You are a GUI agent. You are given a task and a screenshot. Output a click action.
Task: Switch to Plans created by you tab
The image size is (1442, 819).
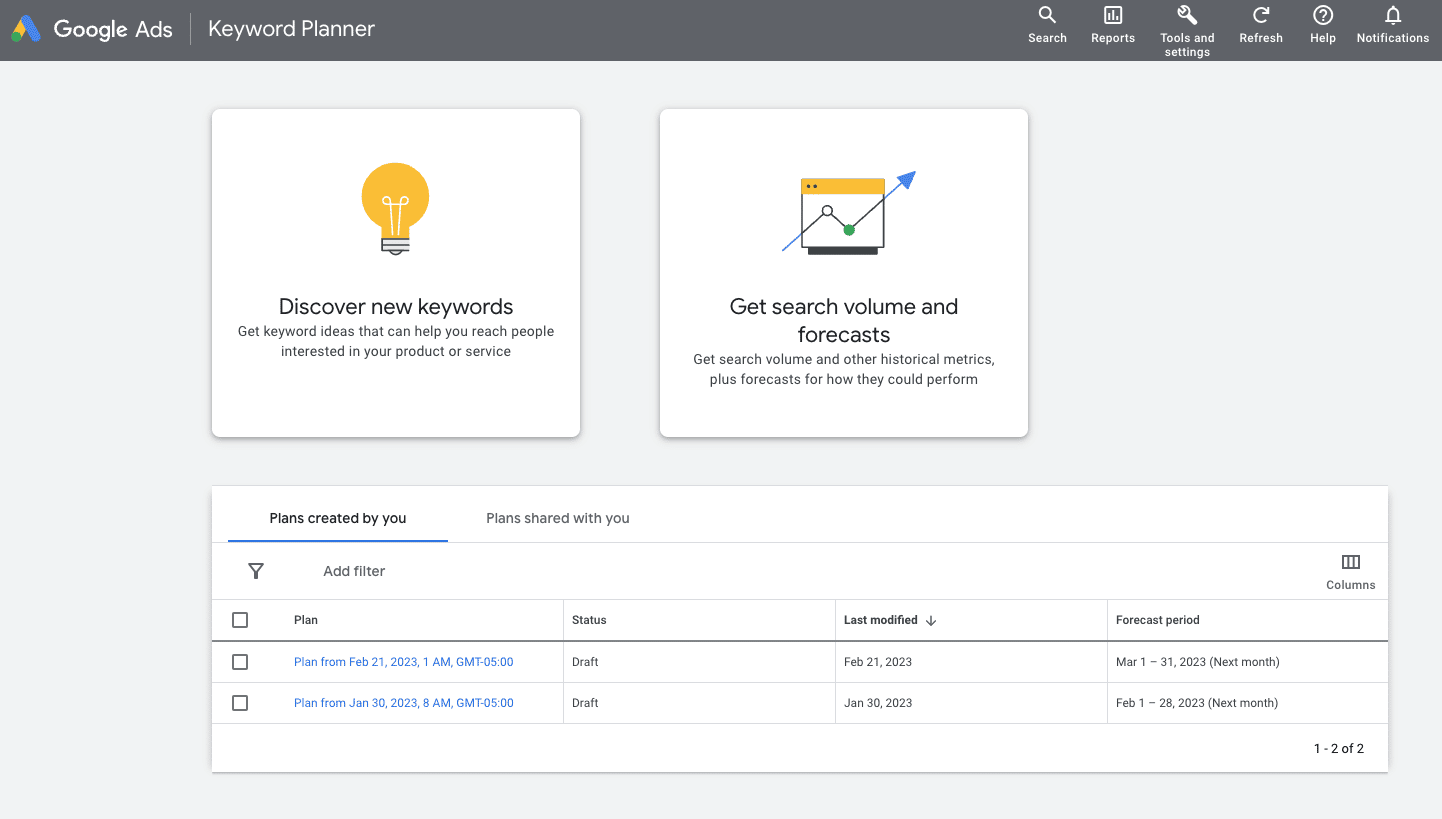338,518
